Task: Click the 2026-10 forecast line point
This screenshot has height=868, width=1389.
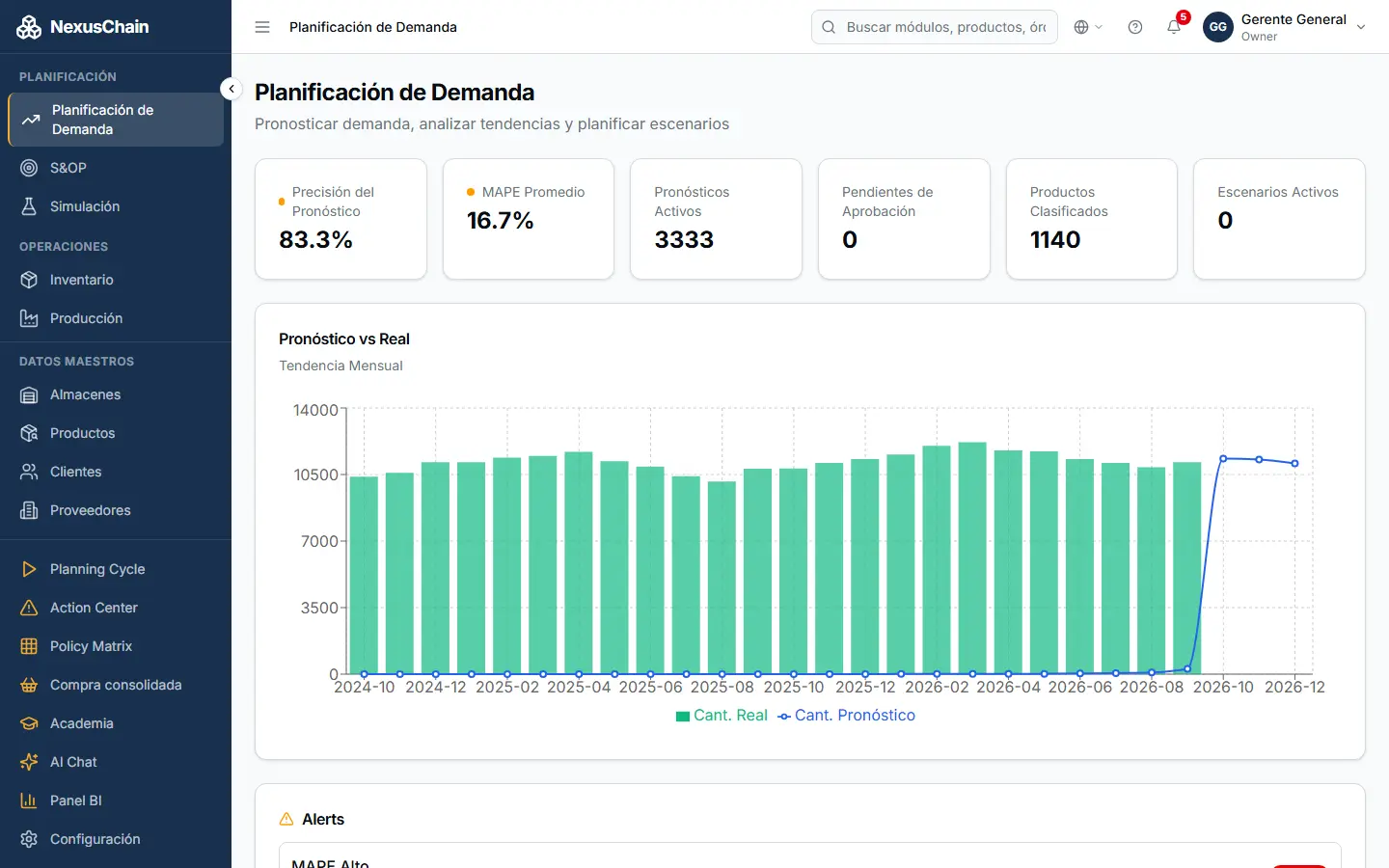Action: [x=1223, y=458]
